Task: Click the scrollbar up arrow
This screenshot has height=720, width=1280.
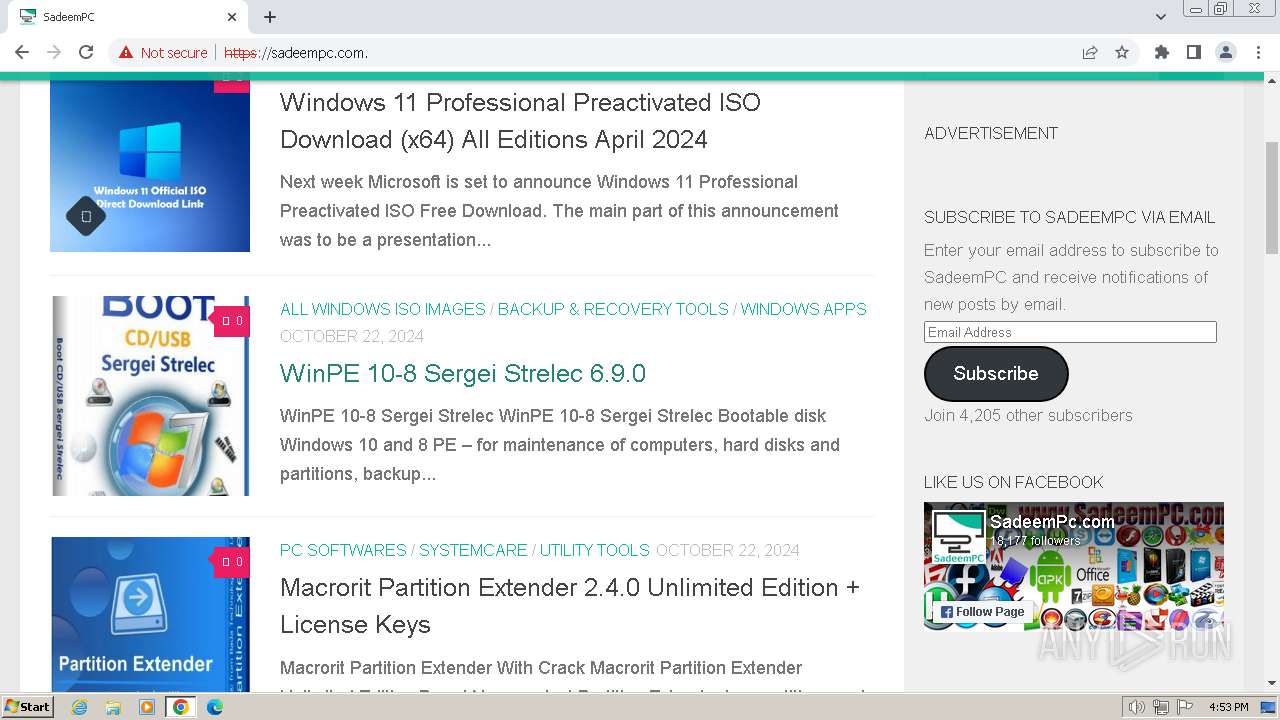Action: pos(1272,80)
